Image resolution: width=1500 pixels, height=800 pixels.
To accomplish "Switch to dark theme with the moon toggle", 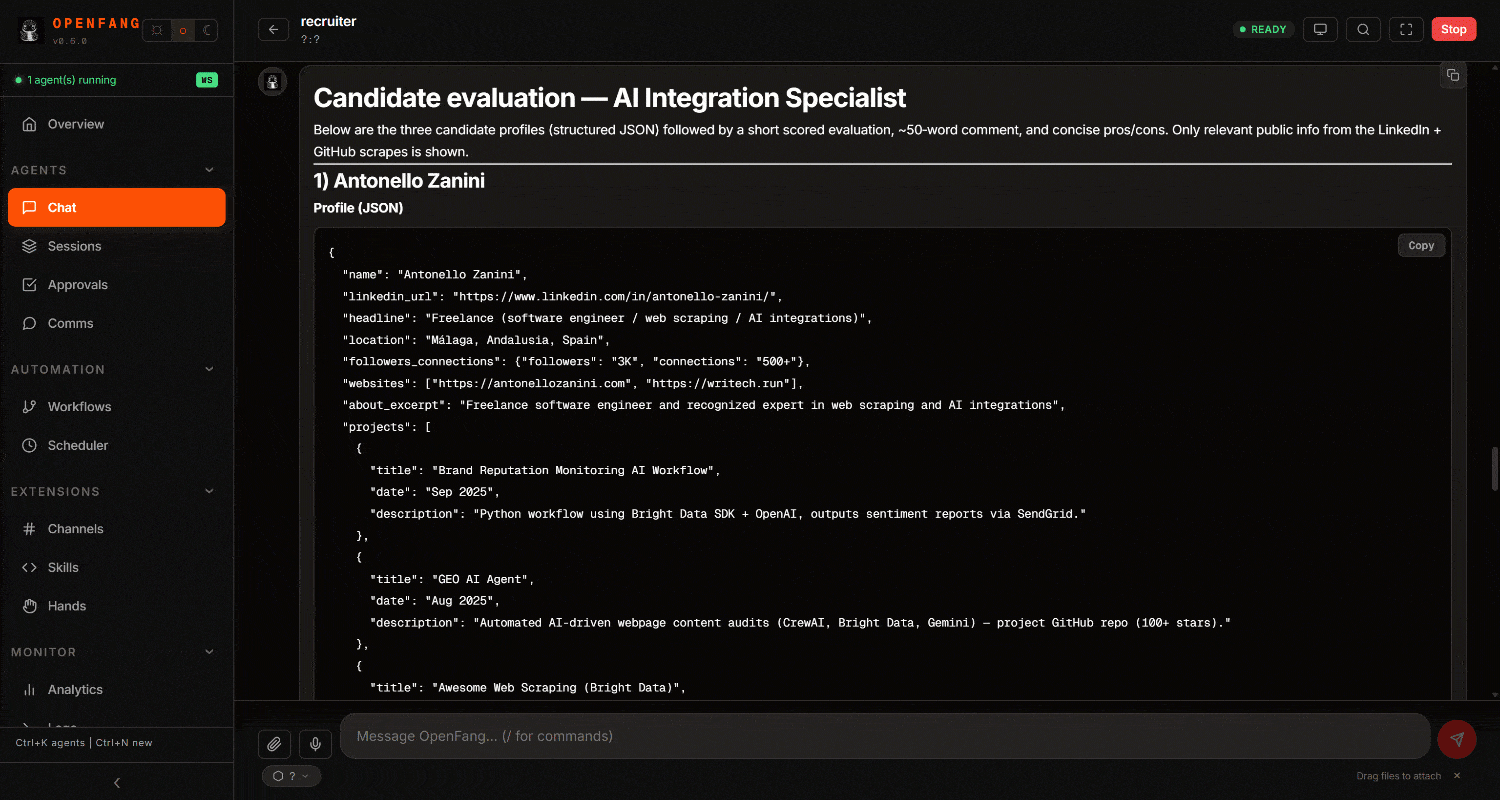I will pos(208,31).
